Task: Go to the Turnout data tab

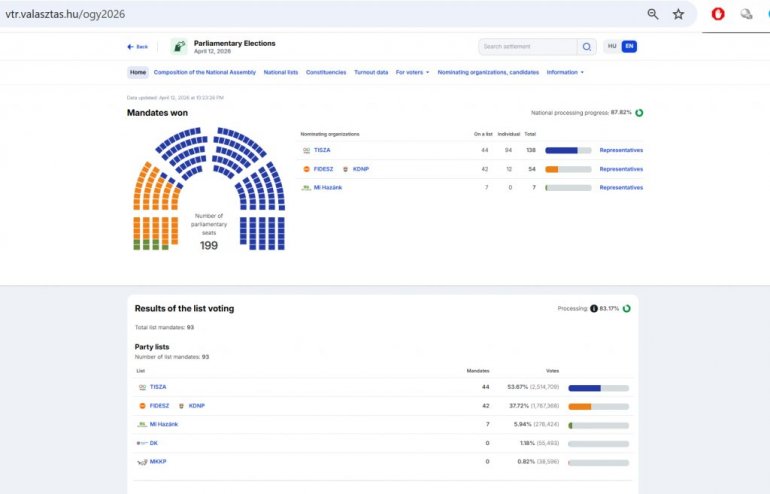Action: pyautogui.click(x=371, y=72)
